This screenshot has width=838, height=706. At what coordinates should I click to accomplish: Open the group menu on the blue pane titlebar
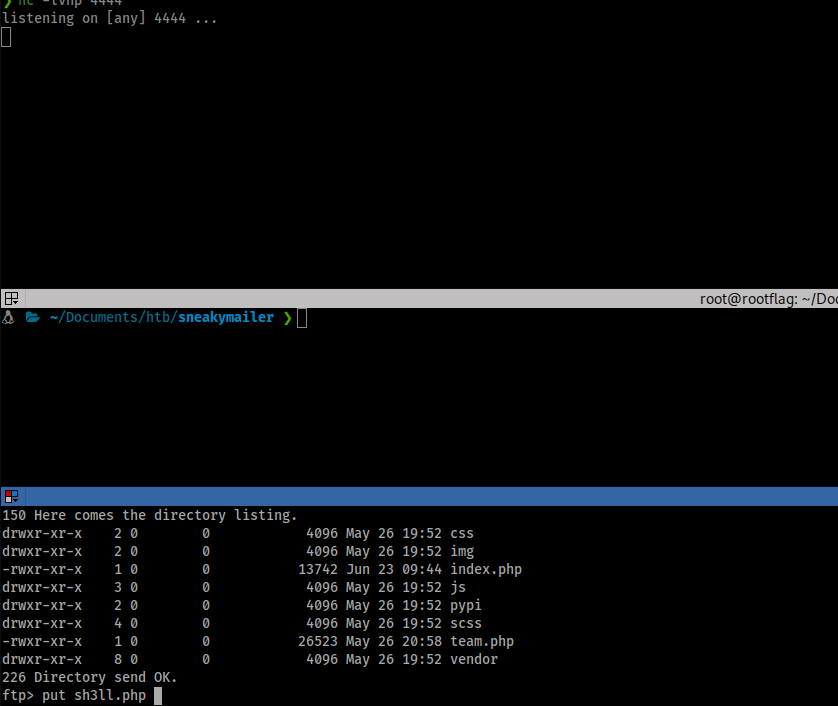pos(11,496)
